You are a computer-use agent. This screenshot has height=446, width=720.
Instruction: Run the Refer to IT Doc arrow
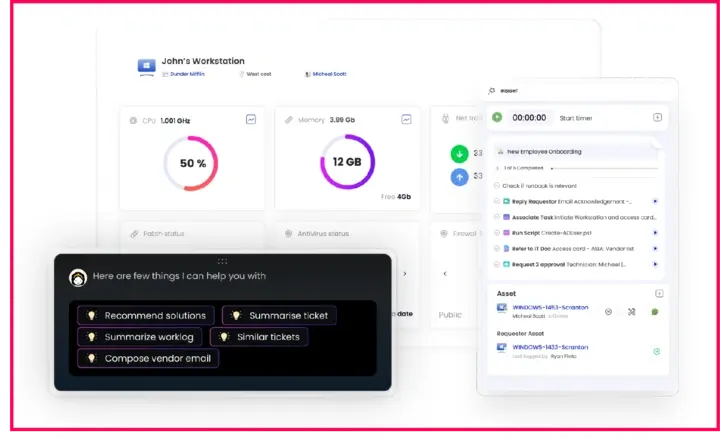[655, 248]
